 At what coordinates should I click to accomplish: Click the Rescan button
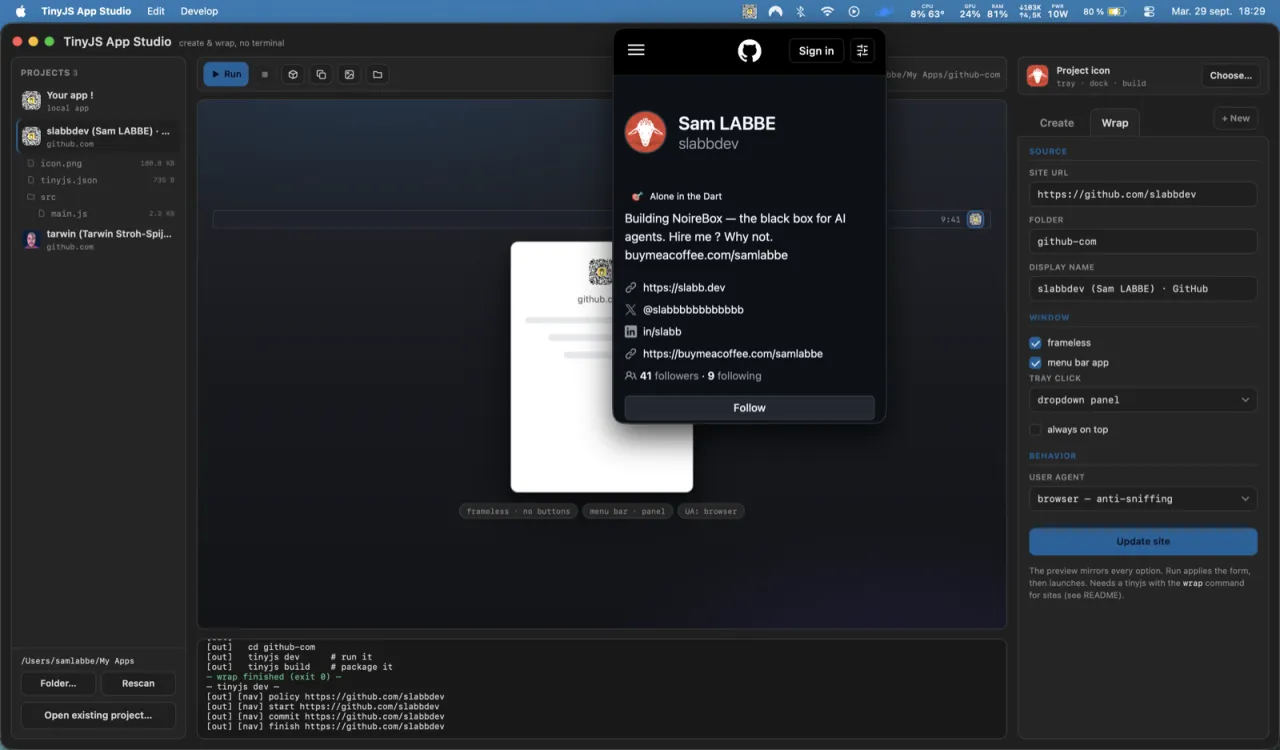[x=138, y=683]
